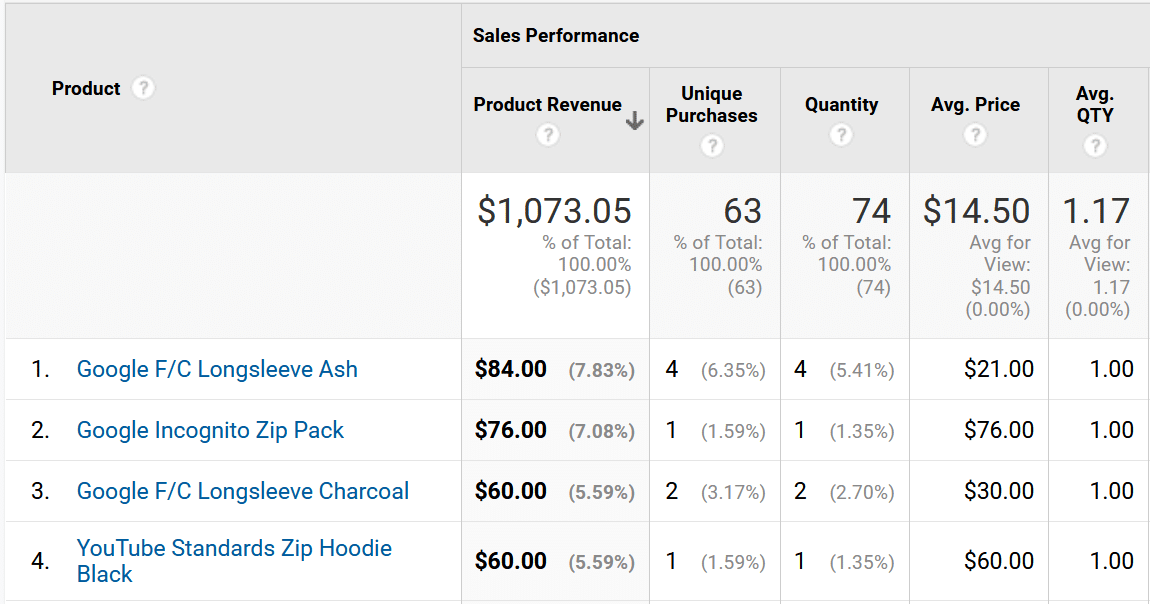Click YouTube Hoodie's $60.00 revenue cell
This screenshot has width=1150, height=604.
[x=510, y=561]
